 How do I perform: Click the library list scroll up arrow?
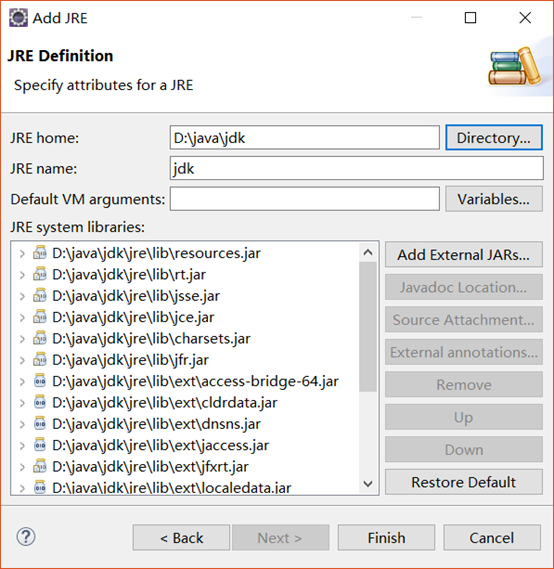click(368, 252)
